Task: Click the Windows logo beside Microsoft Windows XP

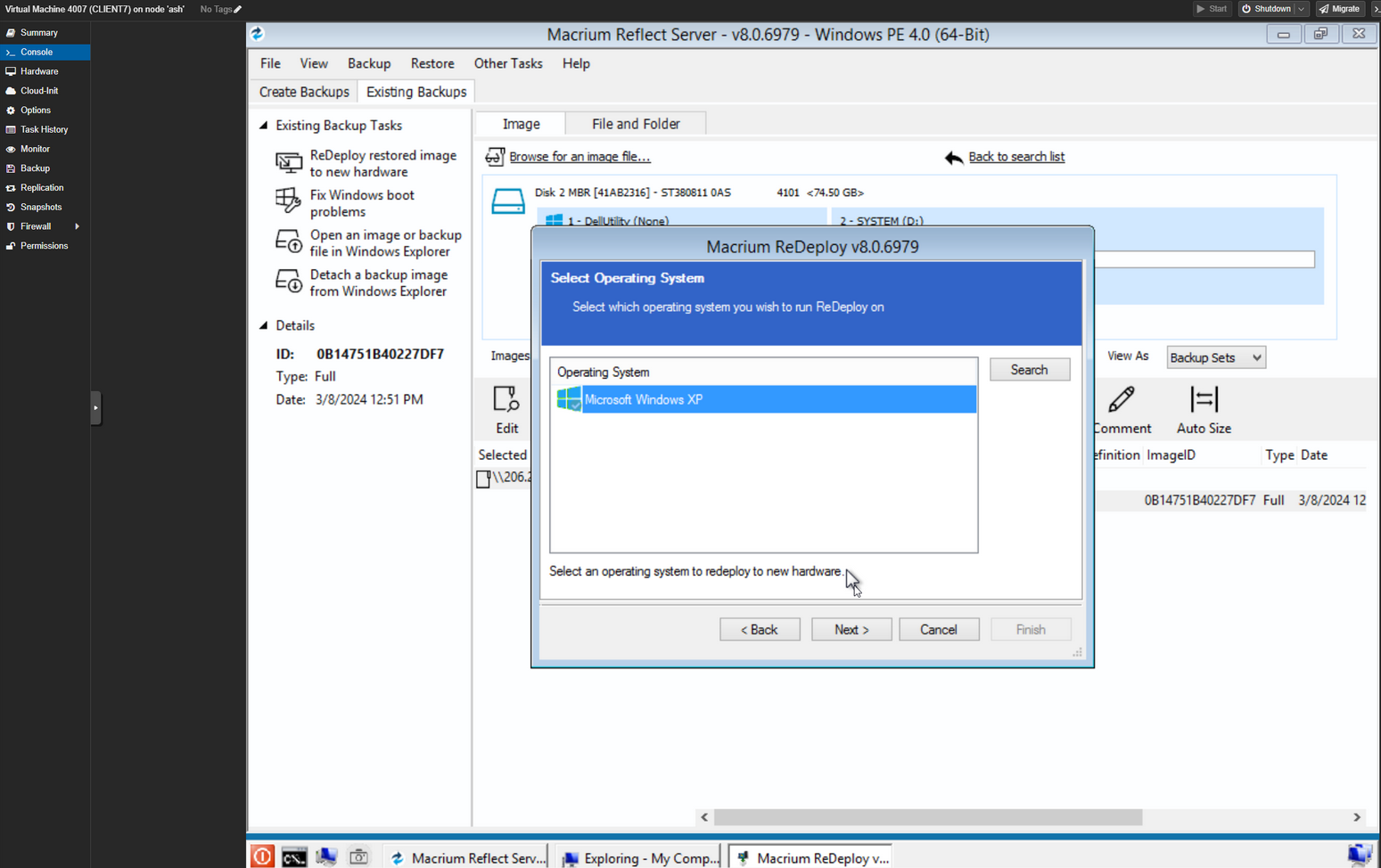Action: pyautogui.click(x=569, y=399)
